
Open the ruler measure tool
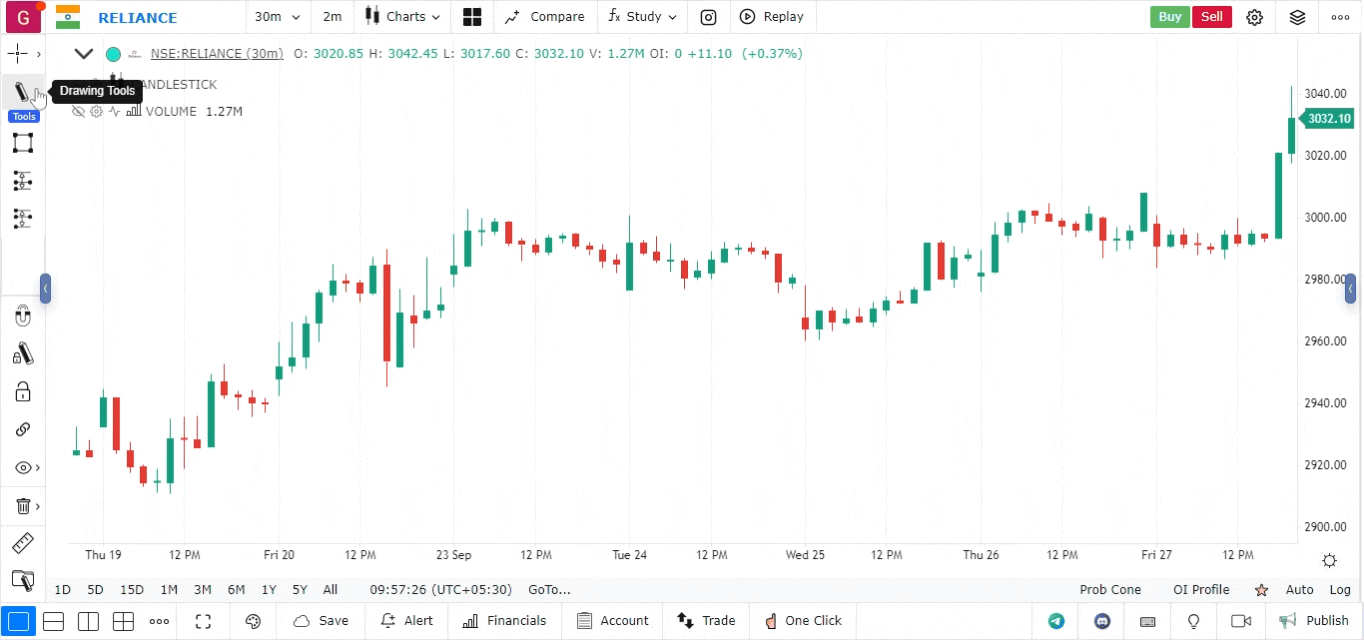pos(23,544)
